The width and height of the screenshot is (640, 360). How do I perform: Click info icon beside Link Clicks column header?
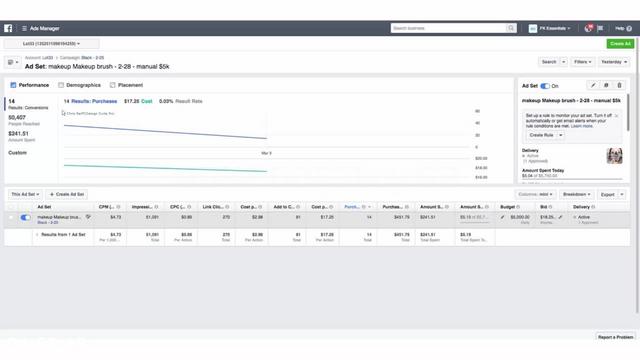point(227,207)
